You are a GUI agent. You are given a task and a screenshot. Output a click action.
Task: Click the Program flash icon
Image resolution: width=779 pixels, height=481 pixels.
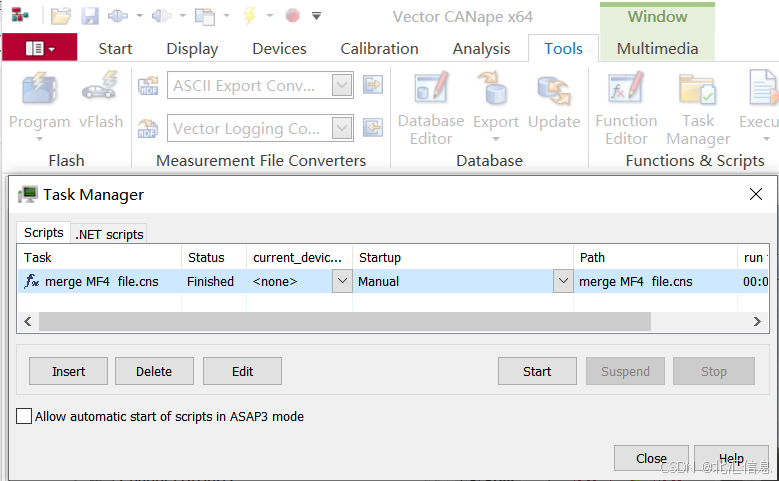(40, 89)
